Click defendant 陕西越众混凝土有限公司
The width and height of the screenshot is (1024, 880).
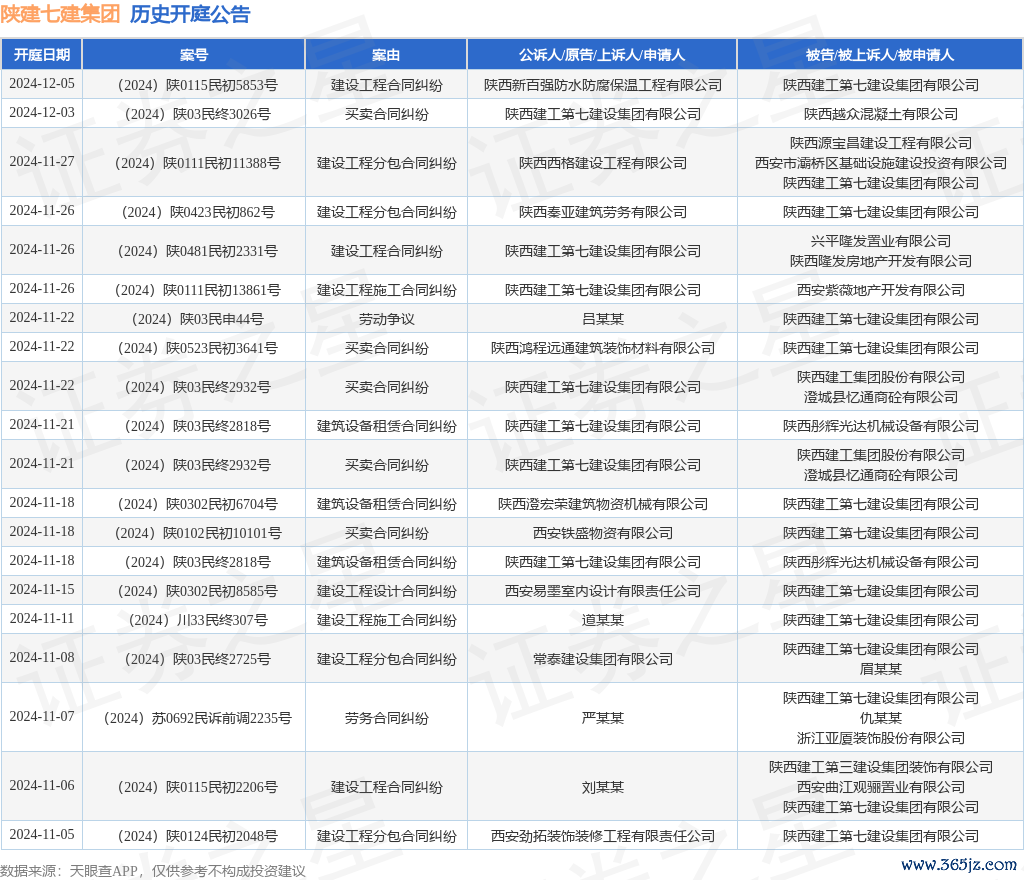pos(881,114)
